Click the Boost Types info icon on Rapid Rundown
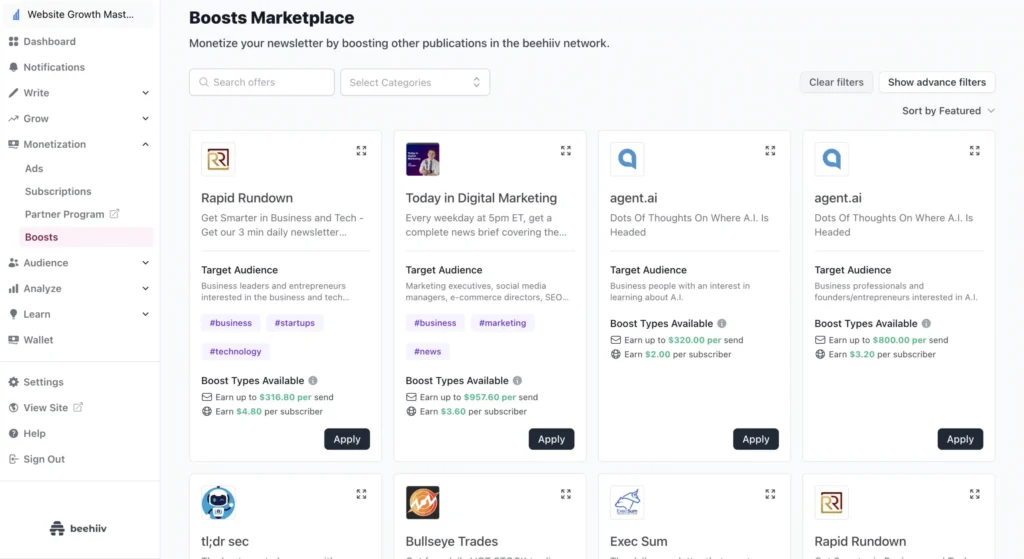Viewport: 1024px width, 559px height. click(313, 380)
